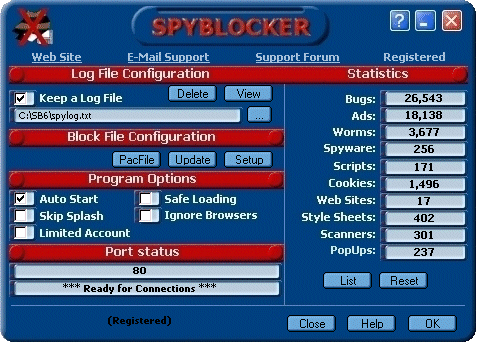Viewport: 478px width, 364px height.
Task: Click the Cookies count 1,496
Action: [x=424, y=184]
